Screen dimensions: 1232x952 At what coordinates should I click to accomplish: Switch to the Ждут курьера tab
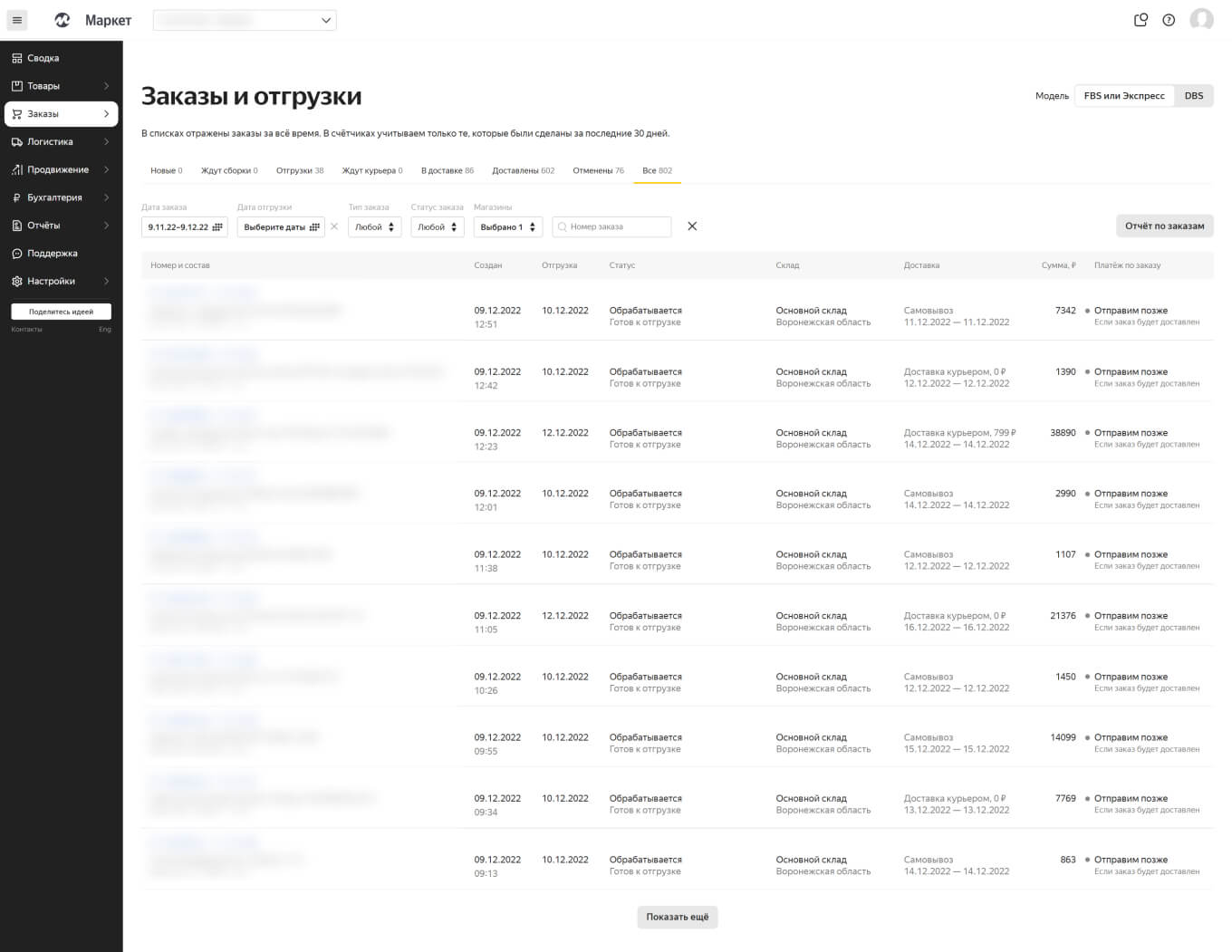point(372,170)
